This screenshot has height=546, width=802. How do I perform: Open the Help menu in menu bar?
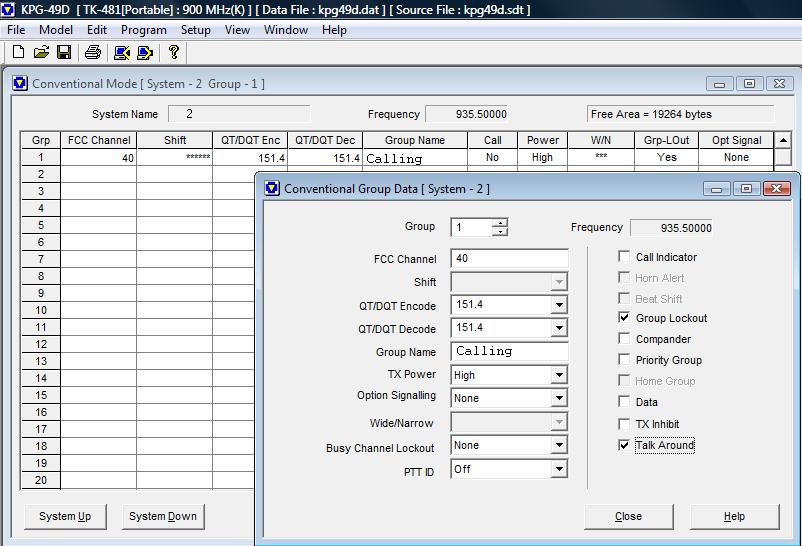(334, 30)
